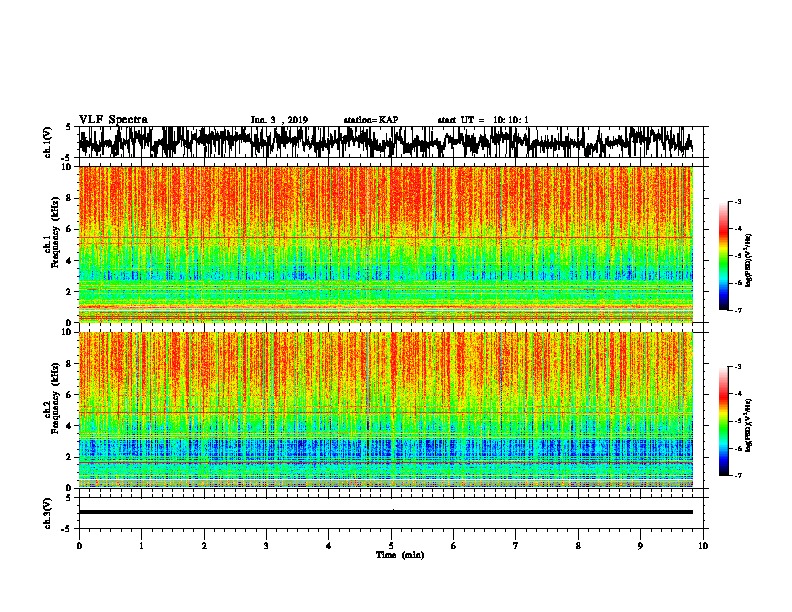Click the time axis tick label "4"
This screenshot has height=612, width=792.
329,546
